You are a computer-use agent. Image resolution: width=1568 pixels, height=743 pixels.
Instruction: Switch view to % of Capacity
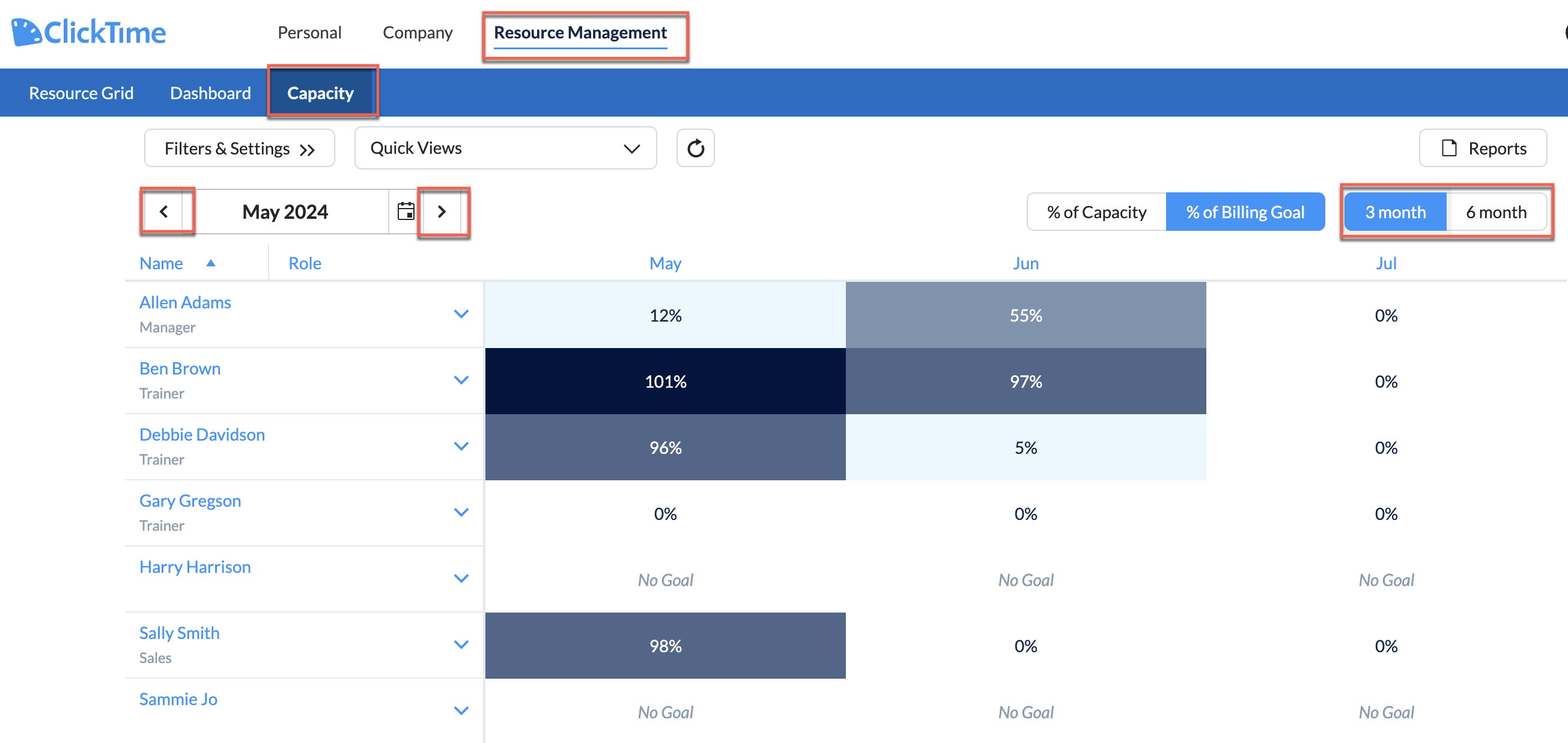pyautogui.click(x=1096, y=212)
